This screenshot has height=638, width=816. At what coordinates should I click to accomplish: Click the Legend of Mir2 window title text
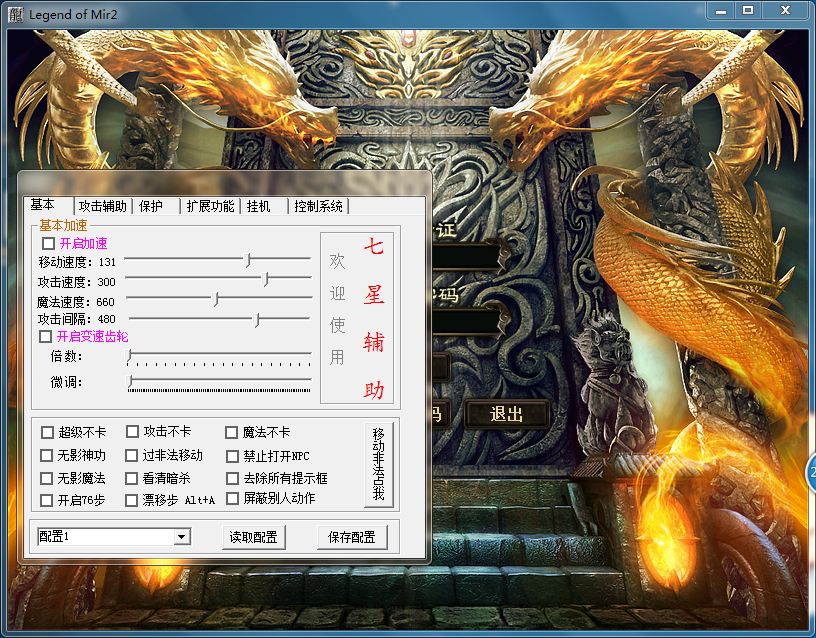(x=73, y=15)
